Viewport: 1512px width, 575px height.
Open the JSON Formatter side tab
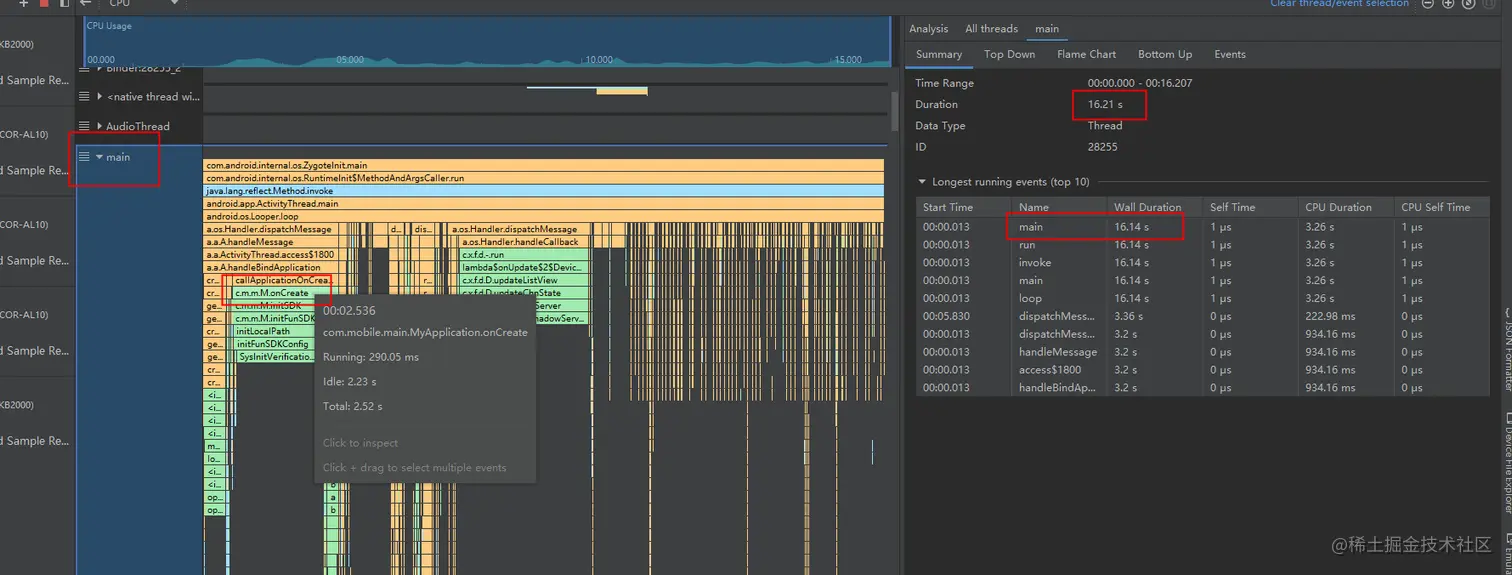(1506, 350)
